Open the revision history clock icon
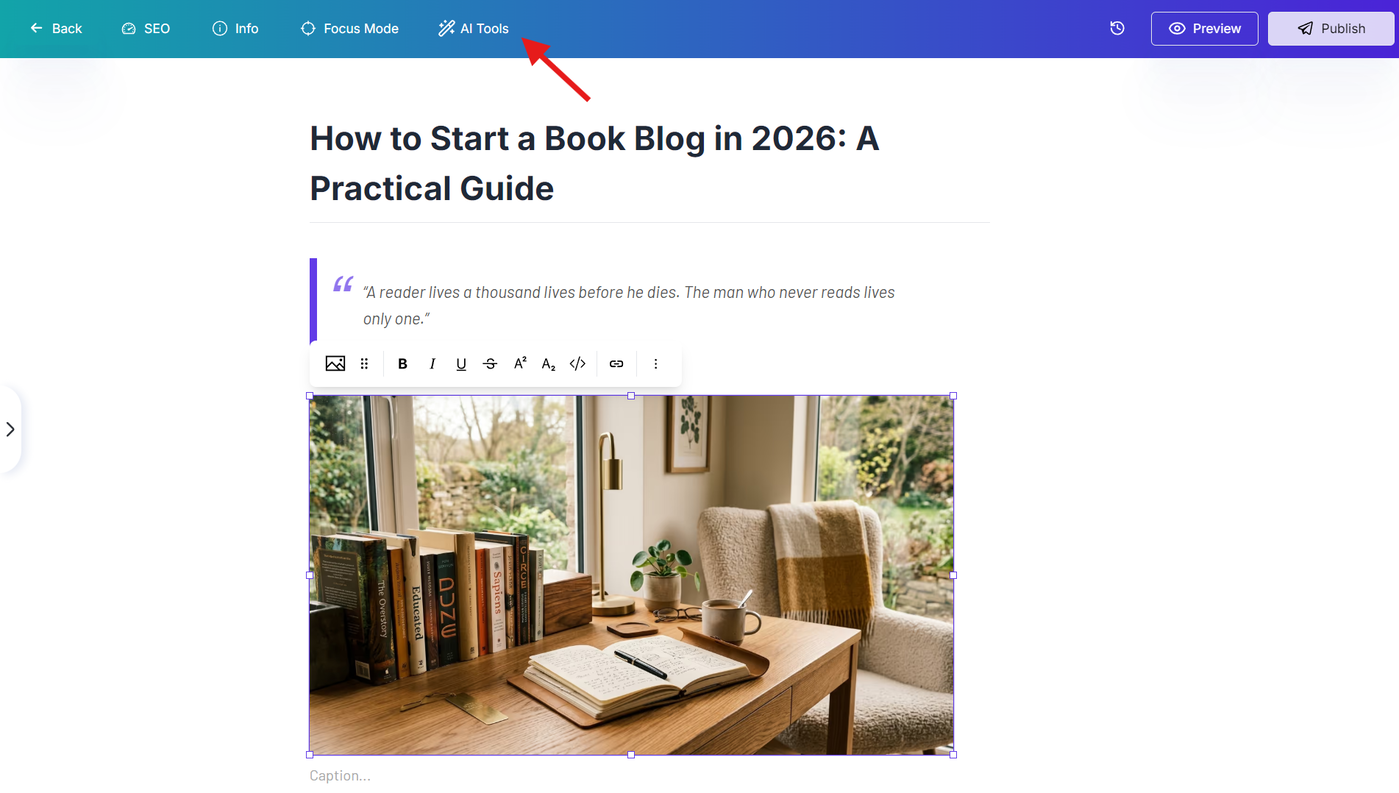This screenshot has width=1399, height=793. click(1118, 28)
